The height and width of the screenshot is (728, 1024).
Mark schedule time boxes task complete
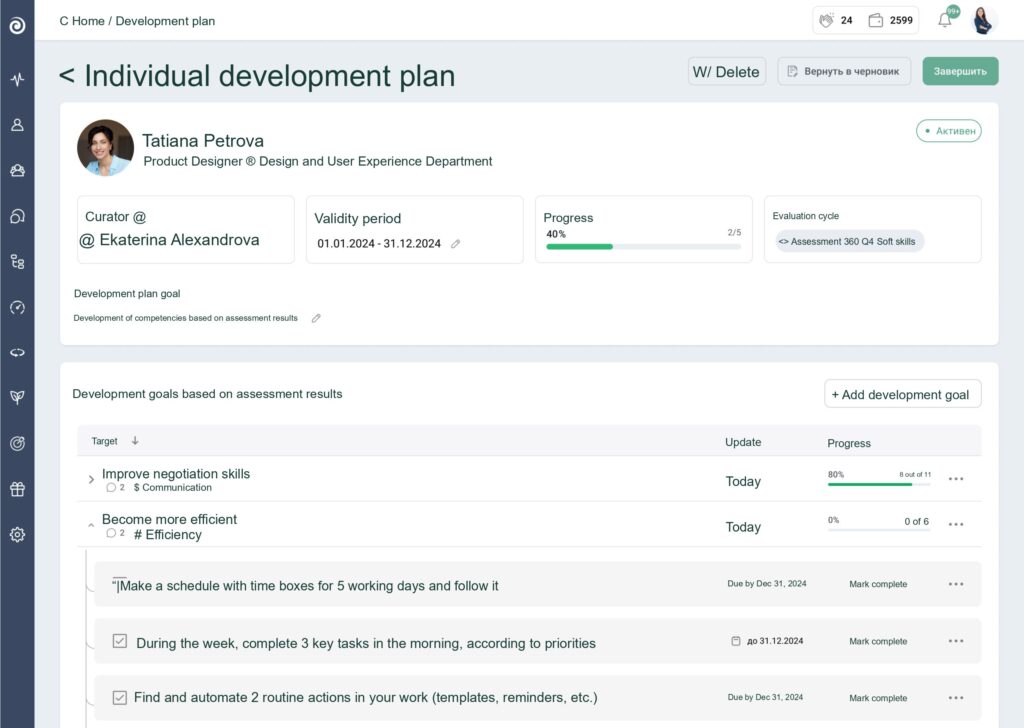click(x=878, y=584)
